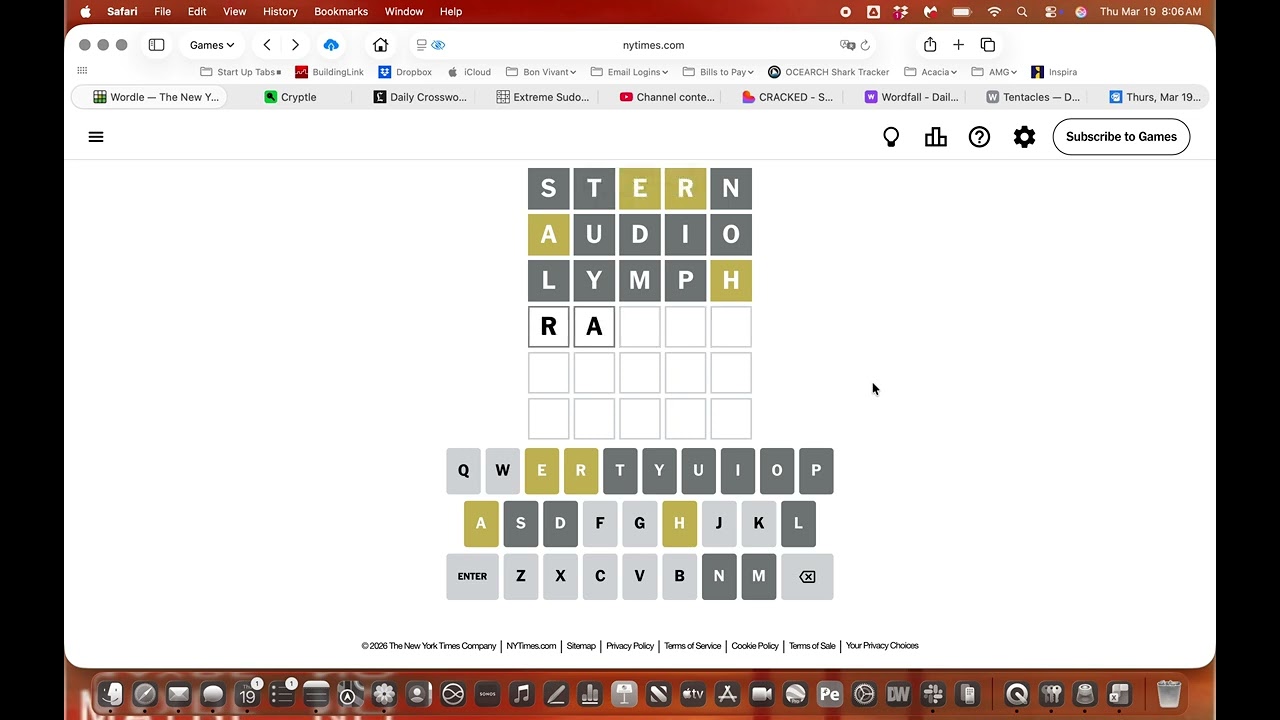Tap the G key on Wordle keyboard
The width and height of the screenshot is (1280, 720).
click(x=639, y=523)
